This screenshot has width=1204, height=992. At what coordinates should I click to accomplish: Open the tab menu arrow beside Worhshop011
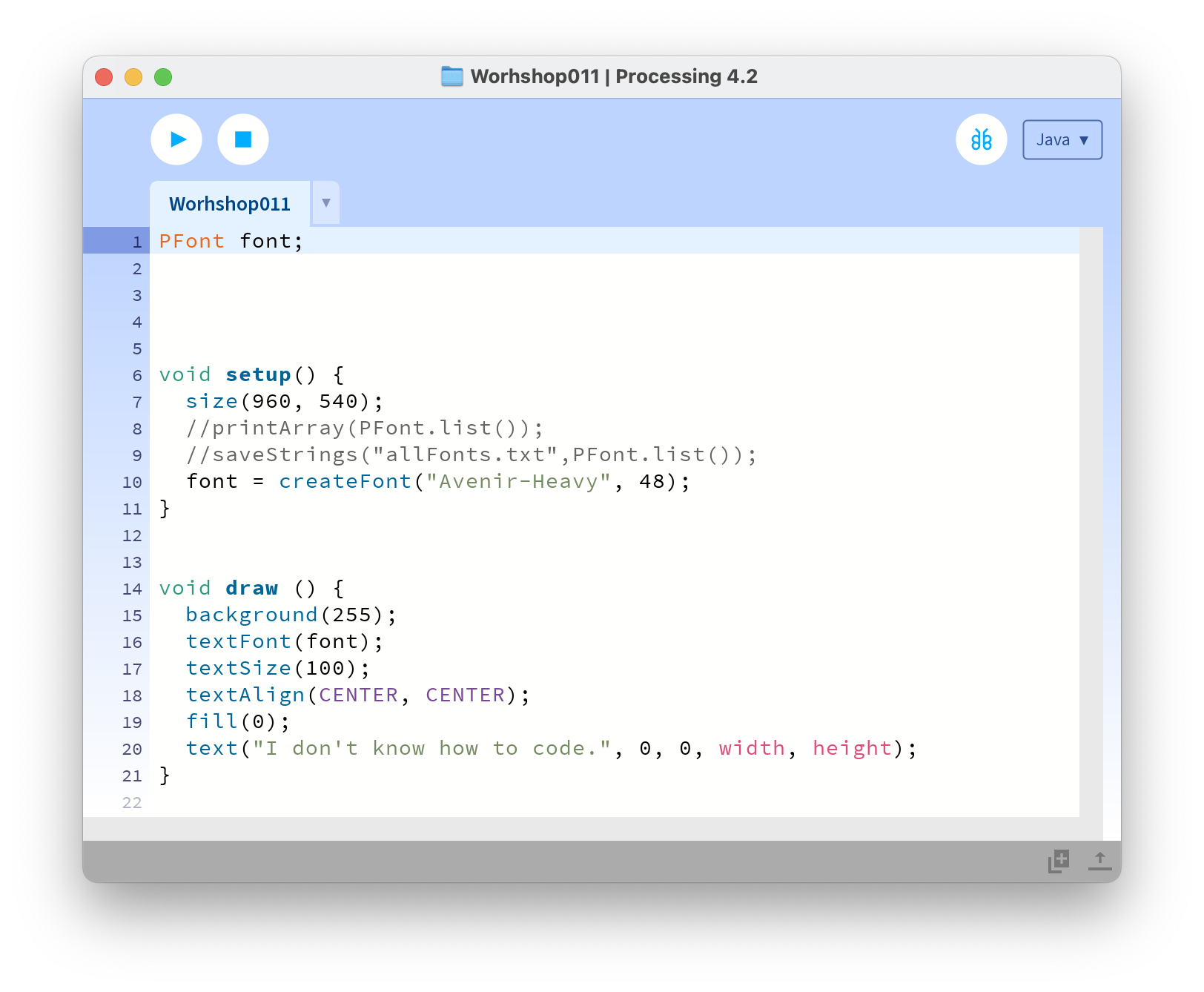click(x=326, y=203)
